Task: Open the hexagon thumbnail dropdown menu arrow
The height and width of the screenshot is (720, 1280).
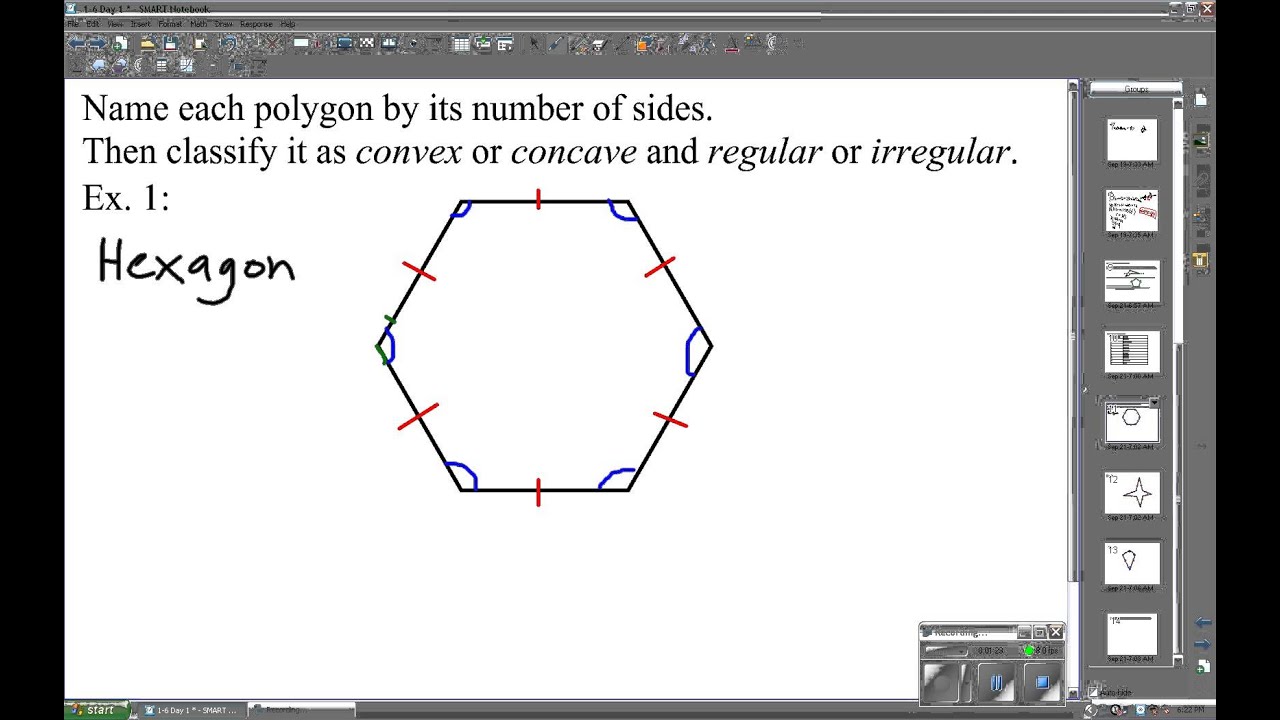Action: [x=1153, y=403]
